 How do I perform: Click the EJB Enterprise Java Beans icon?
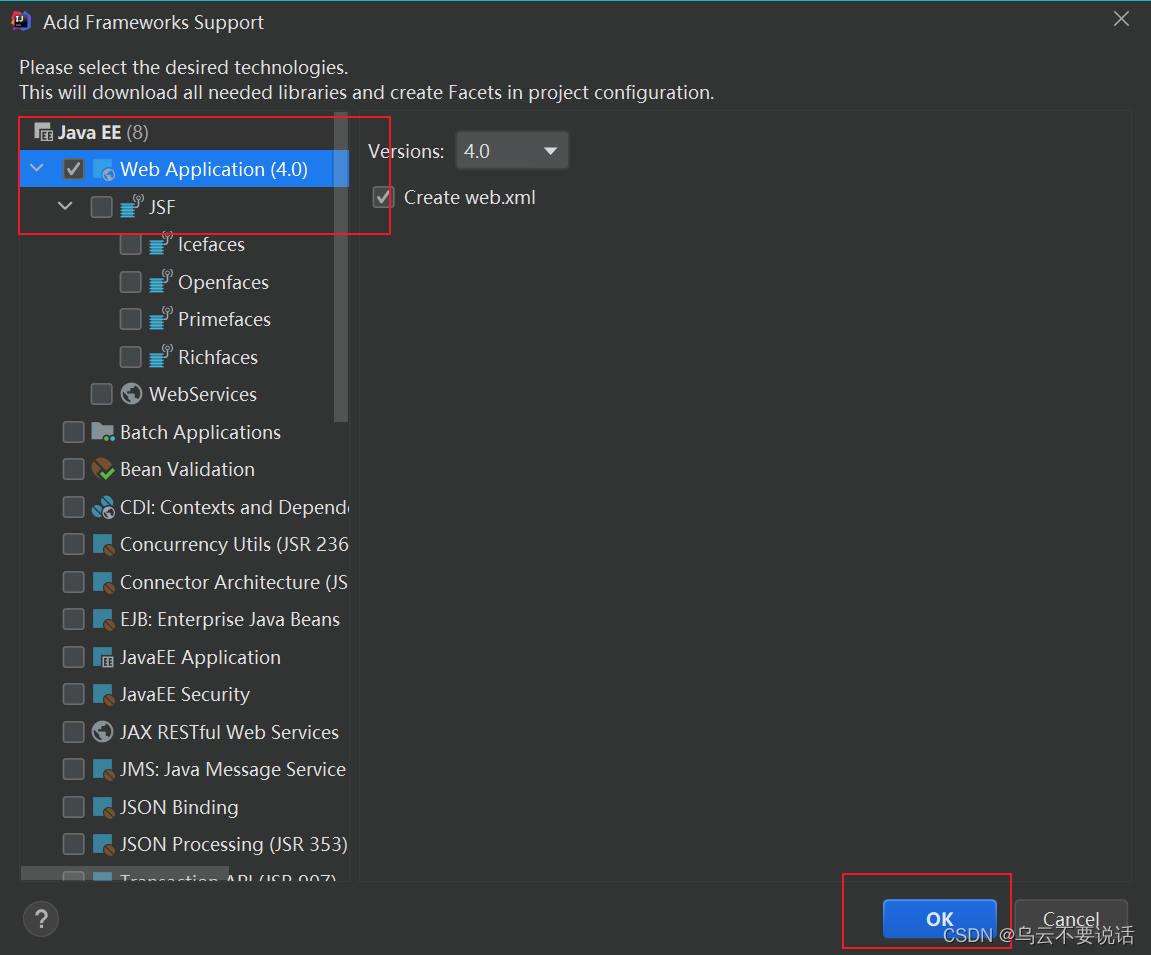pyautogui.click(x=104, y=620)
